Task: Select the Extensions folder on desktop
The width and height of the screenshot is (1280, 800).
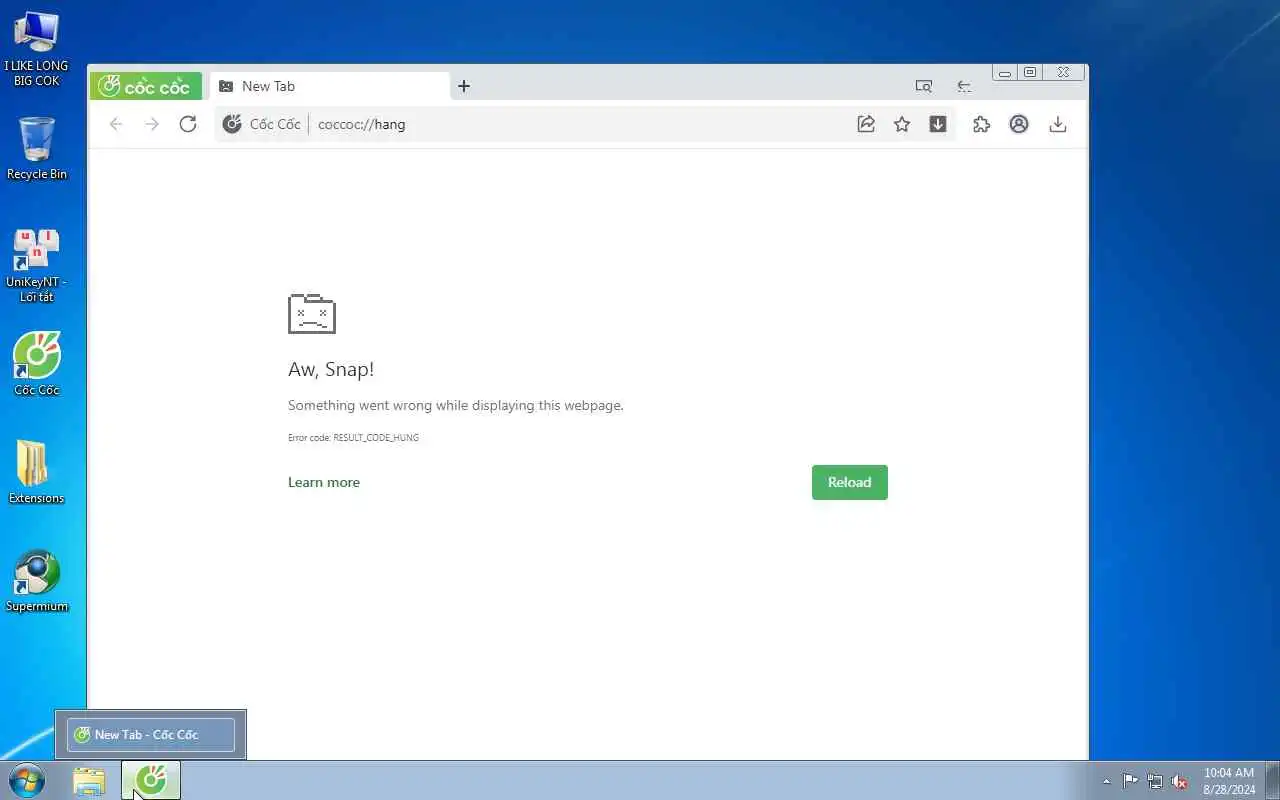Action: tap(37, 472)
